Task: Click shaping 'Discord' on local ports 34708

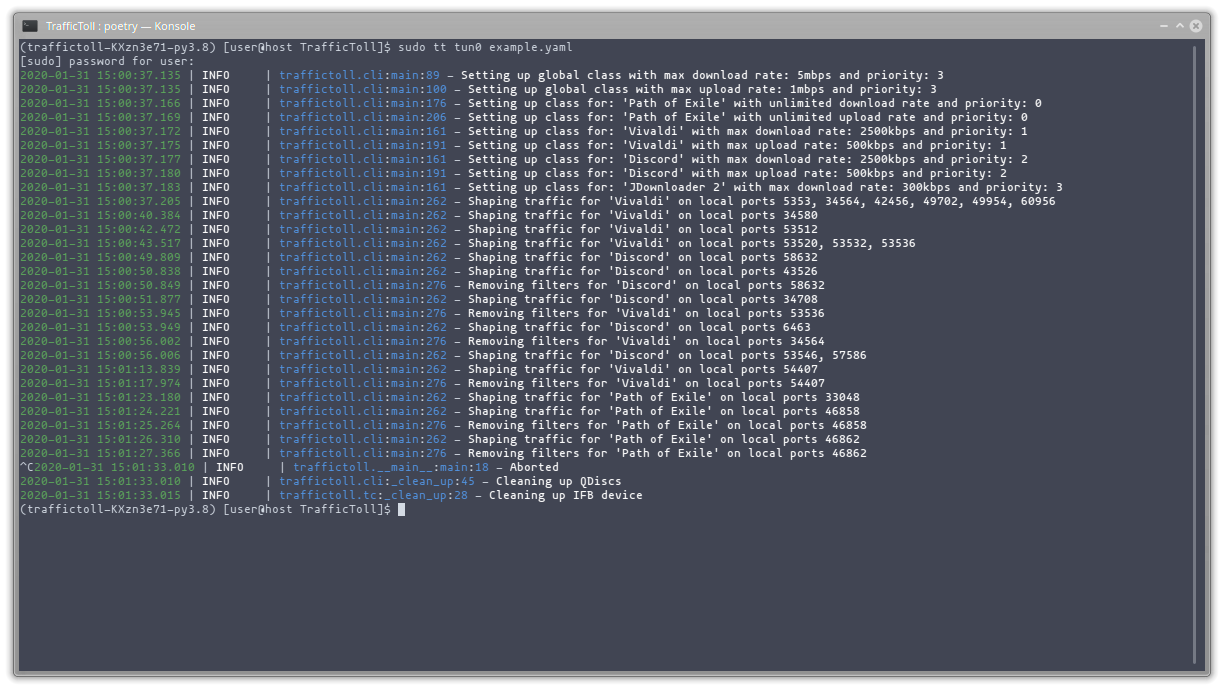Action: (x=418, y=299)
